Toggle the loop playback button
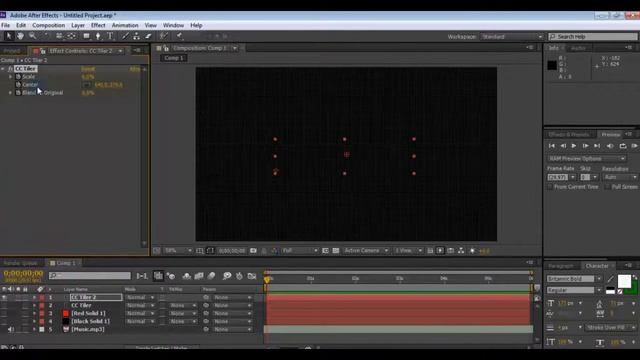640x360 pixels. (622, 146)
